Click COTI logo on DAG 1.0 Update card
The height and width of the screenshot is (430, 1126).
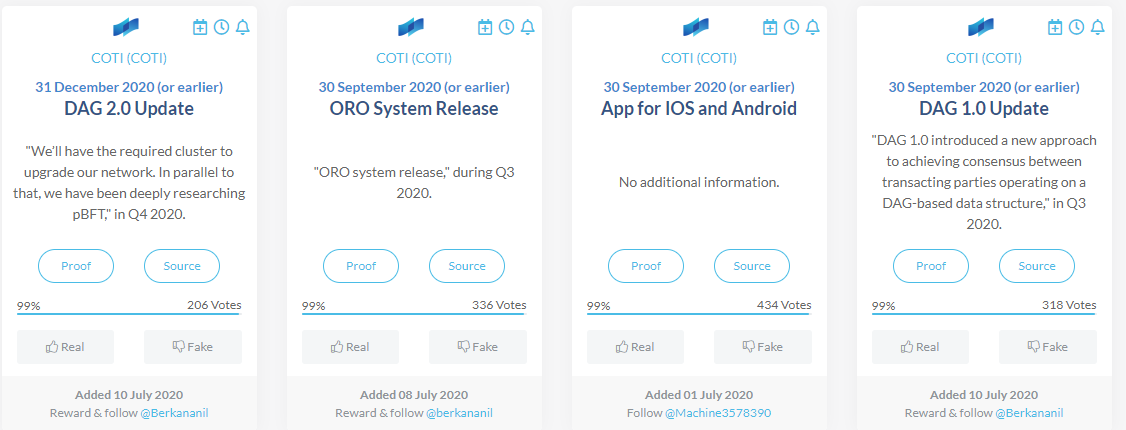pyautogui.click(x=981, y=27)
